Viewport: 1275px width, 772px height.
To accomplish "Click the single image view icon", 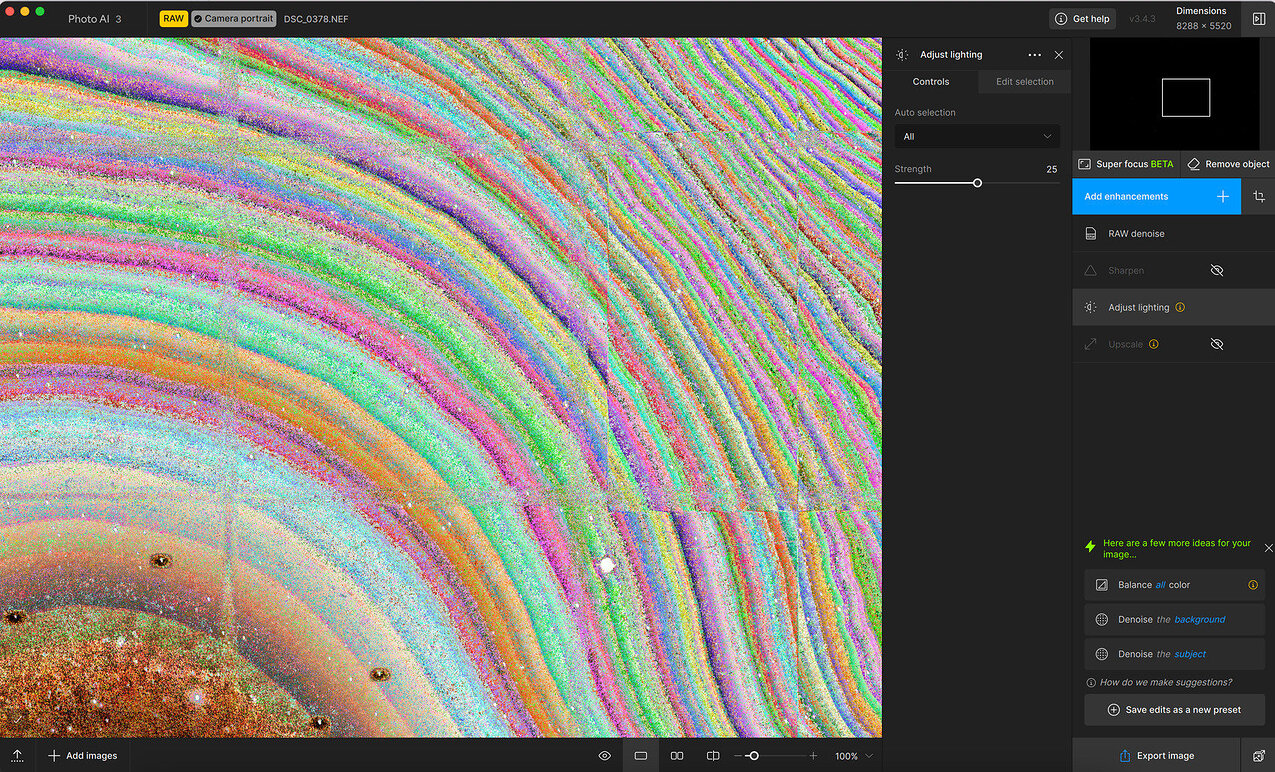I will (x=640, y=755).
